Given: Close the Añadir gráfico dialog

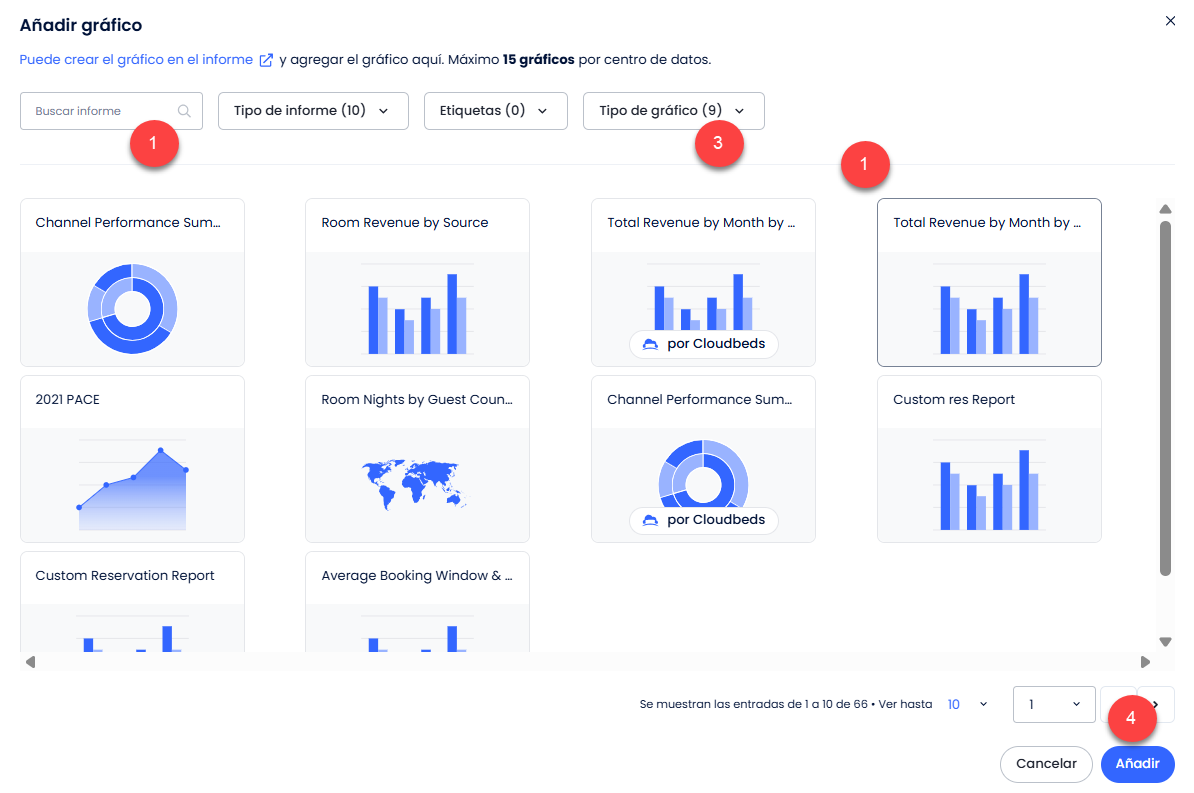Looking at the screenshot, I should 1170,21.
